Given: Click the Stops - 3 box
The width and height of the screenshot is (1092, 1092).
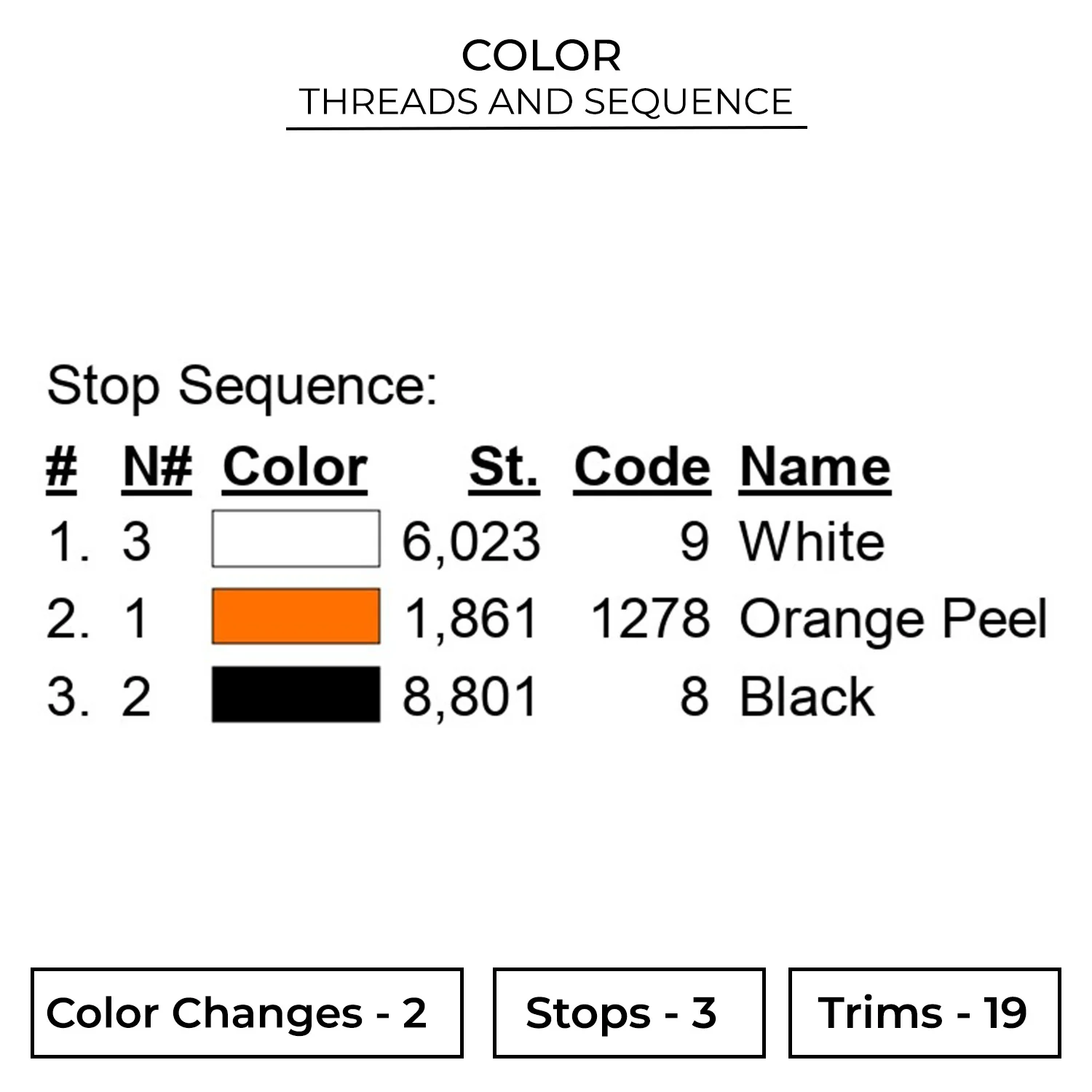Looking at the screenshot, I should 628,1013.
